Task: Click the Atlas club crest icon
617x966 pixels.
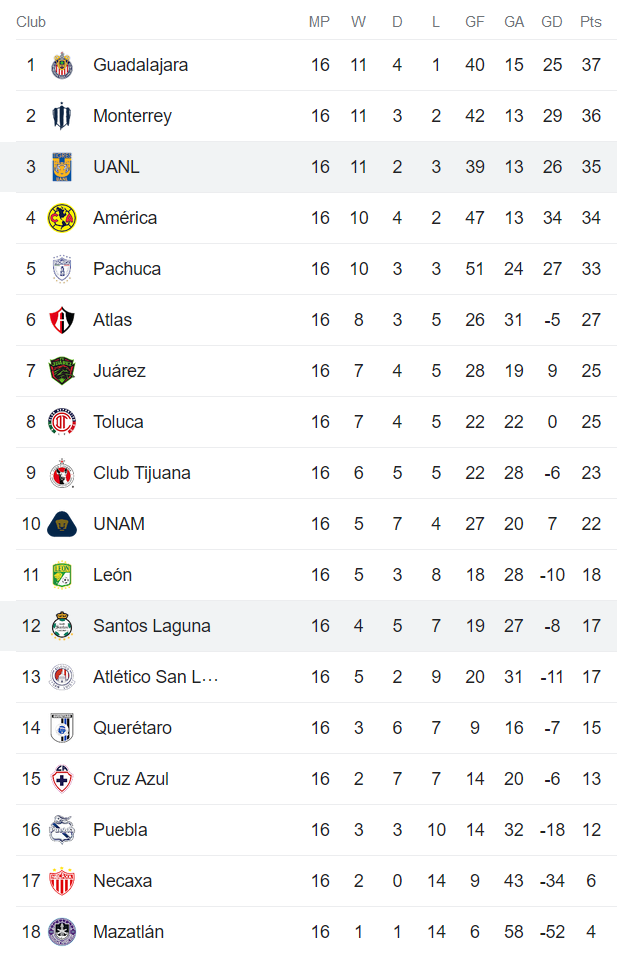Action: [x=62, y=320]
